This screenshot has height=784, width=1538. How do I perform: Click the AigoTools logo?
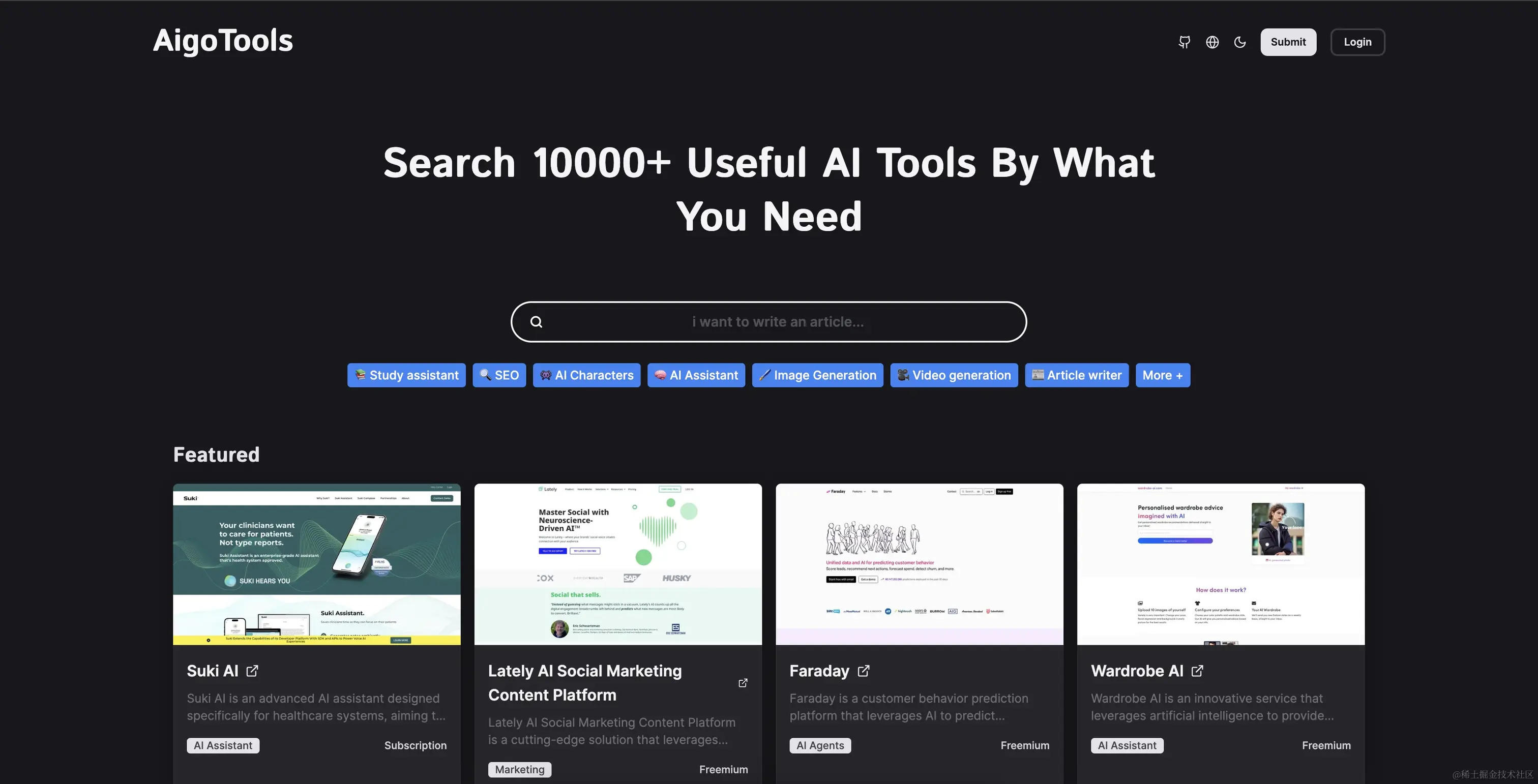[x=223, y=41]
